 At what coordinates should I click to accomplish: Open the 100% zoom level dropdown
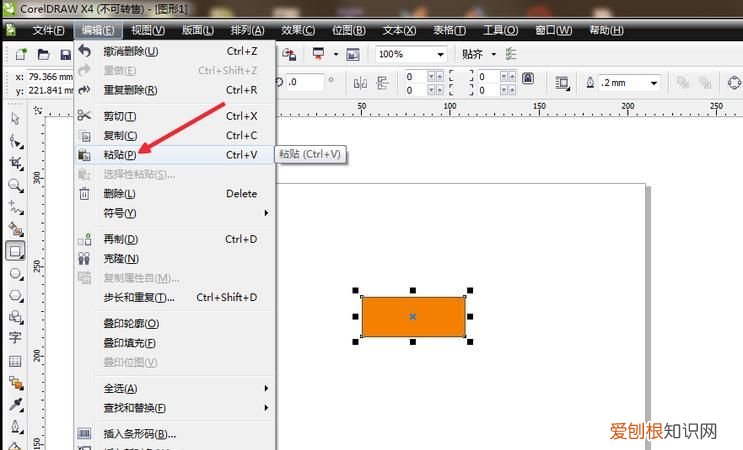441,54
